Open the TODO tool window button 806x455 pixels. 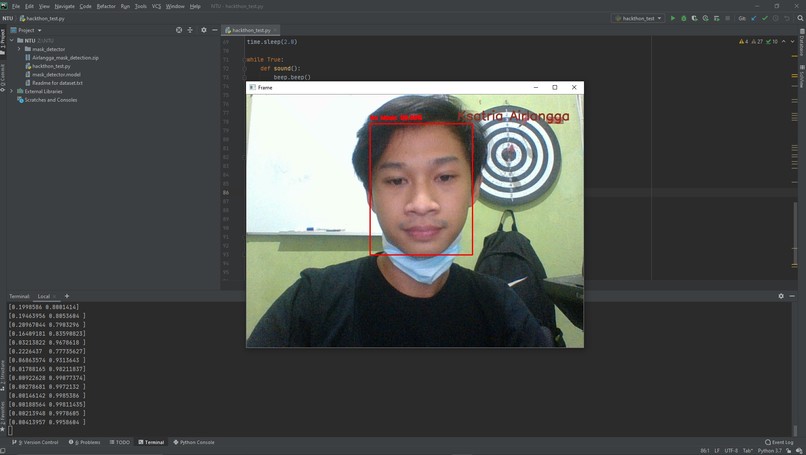[120, 442]
